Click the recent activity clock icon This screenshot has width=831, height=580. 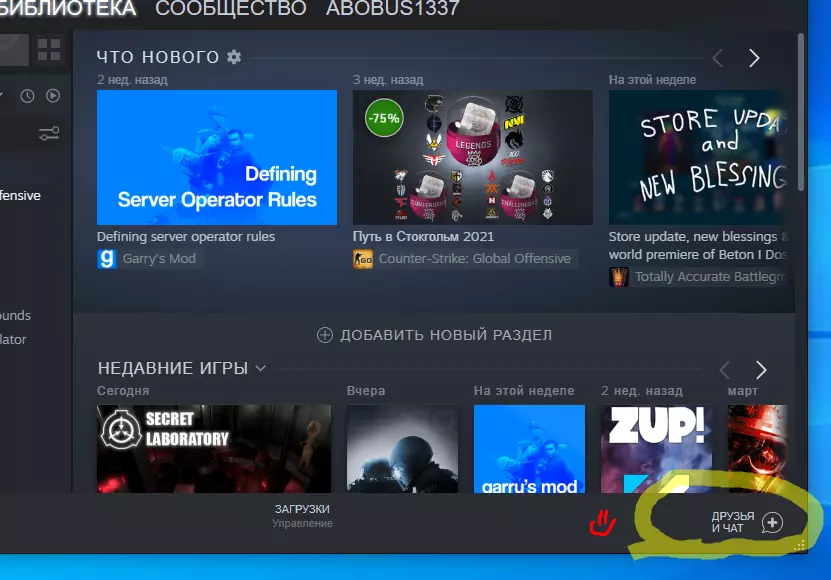pos(27,96)
